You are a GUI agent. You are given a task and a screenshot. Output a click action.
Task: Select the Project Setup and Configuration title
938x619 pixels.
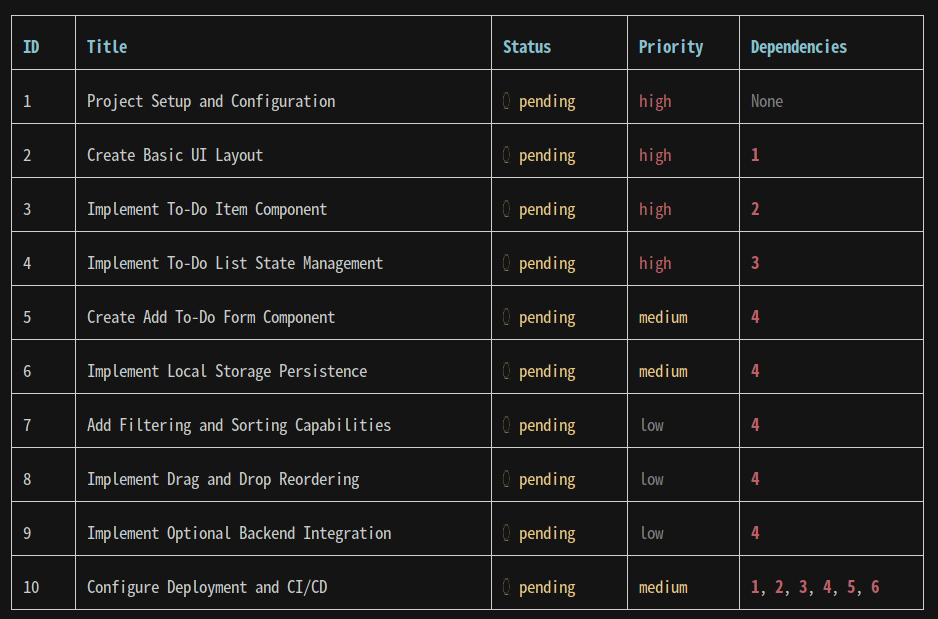pyautogui.click(x=211, y=101)
